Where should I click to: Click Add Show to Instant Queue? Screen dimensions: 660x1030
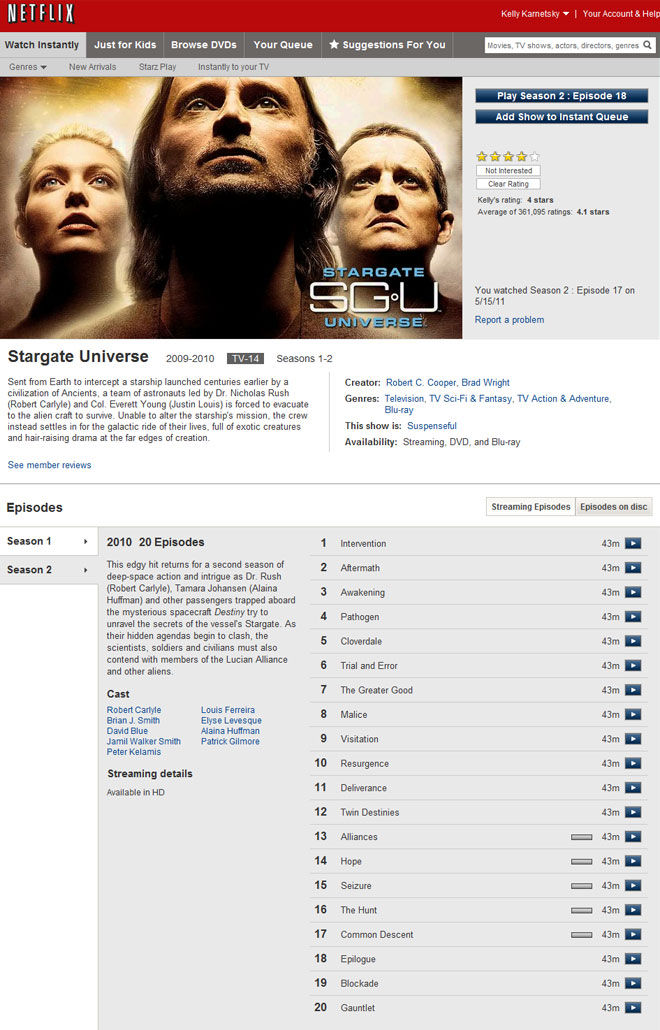tap(561, 116)
